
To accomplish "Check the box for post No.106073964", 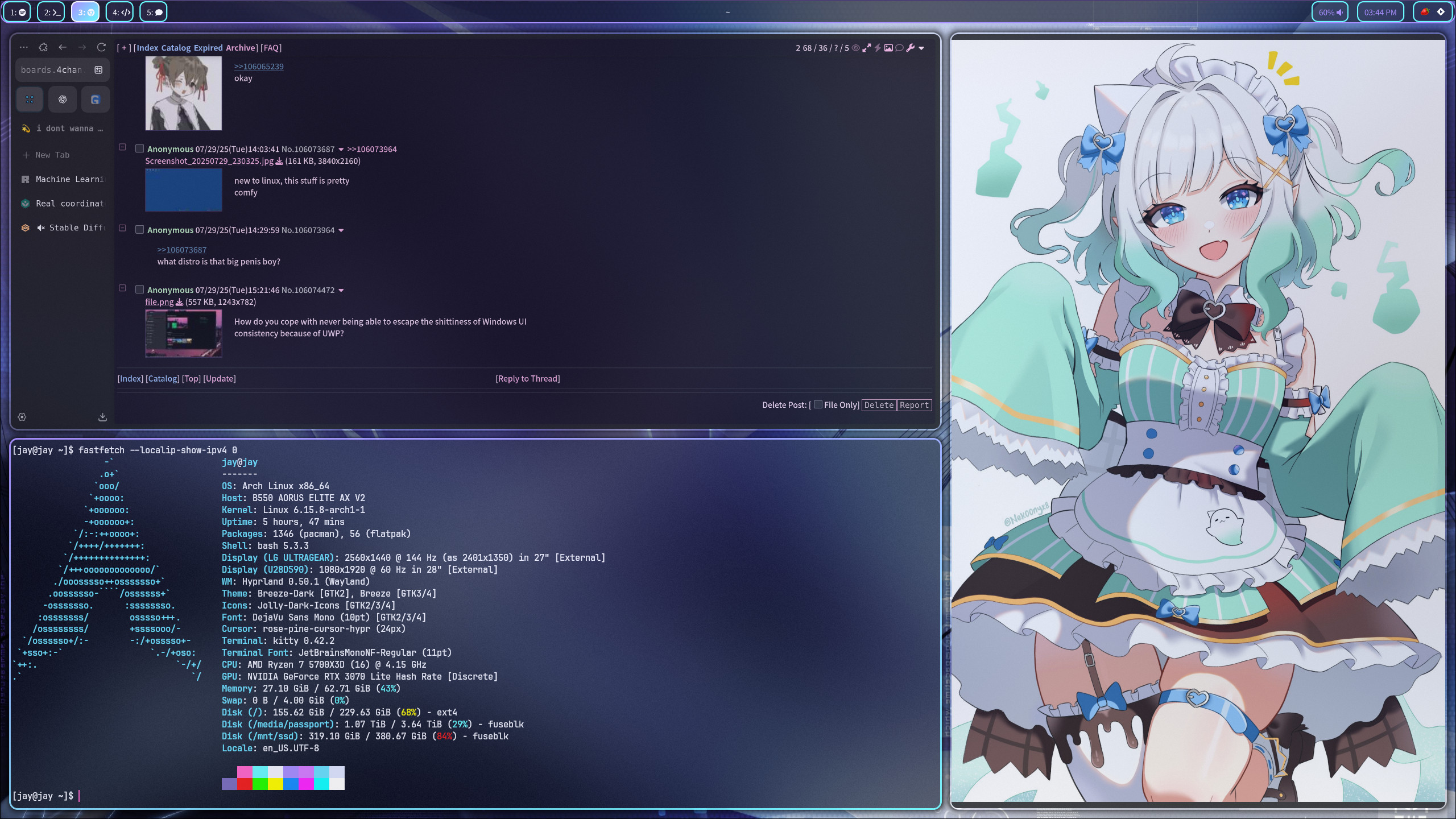I will pyautogui.click(x=139, y=229).
